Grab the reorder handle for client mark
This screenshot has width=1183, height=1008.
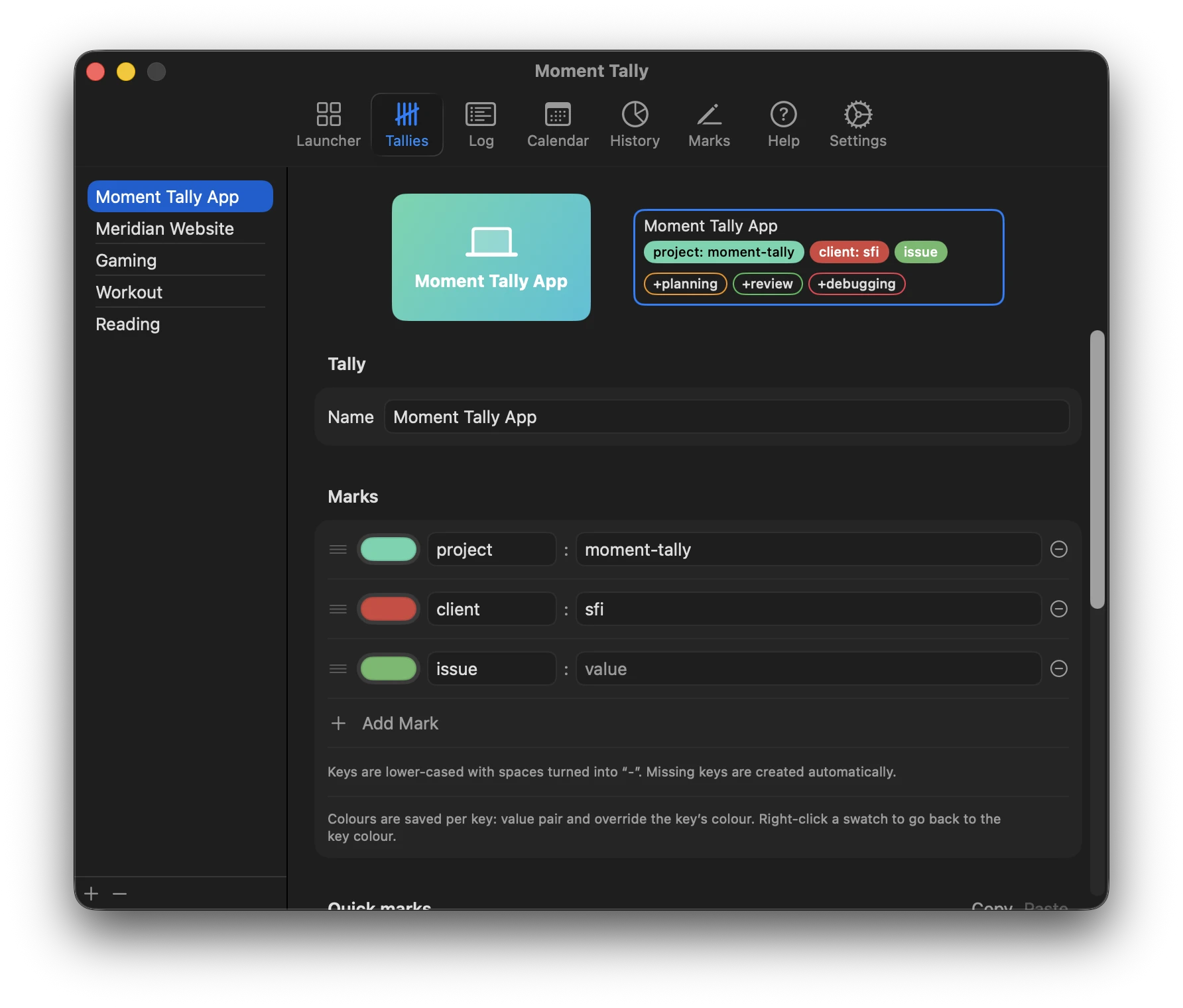tap(338, 609)
